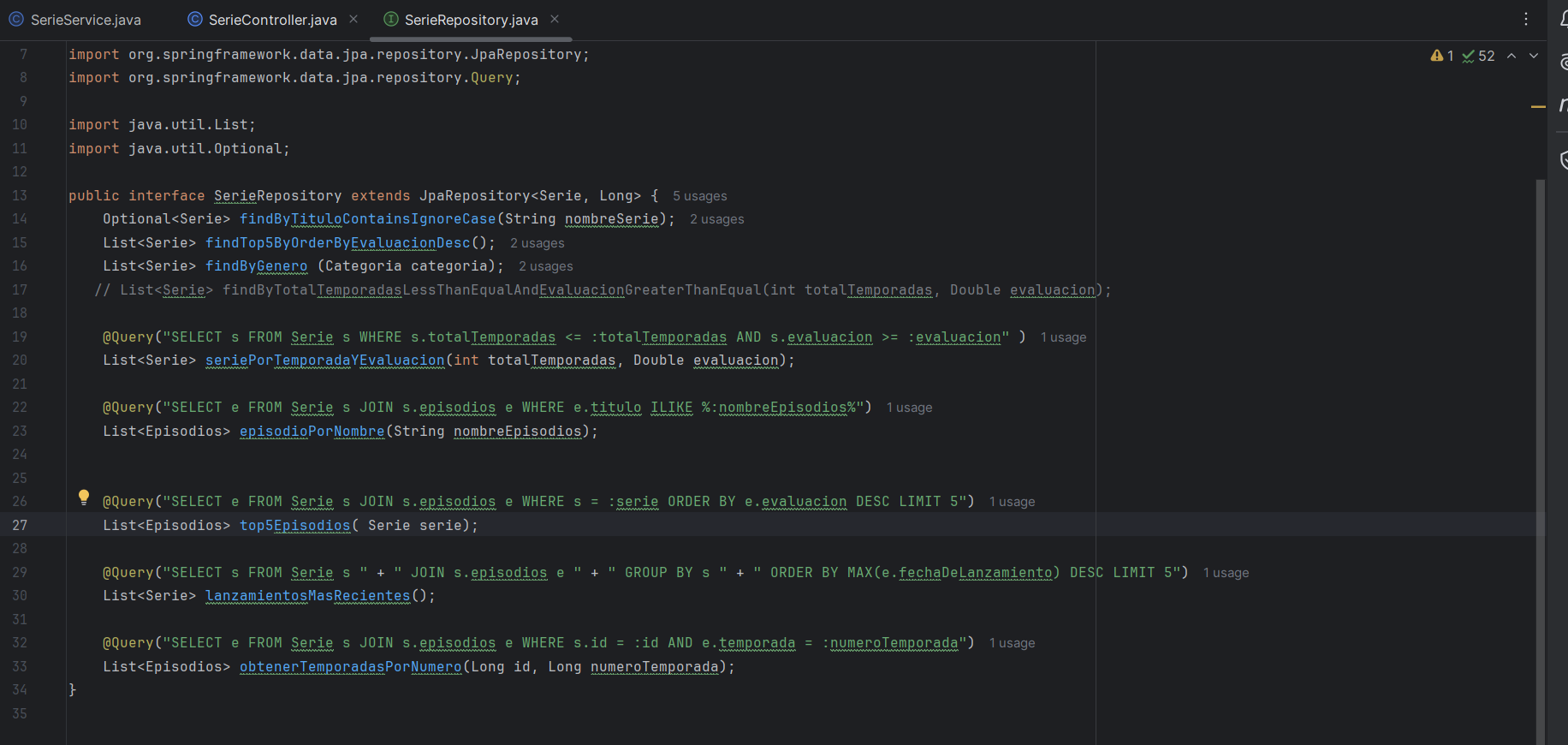The image size is (1568, 745).
Task: Close the SerieController.java tab
Action: (353, 19)
